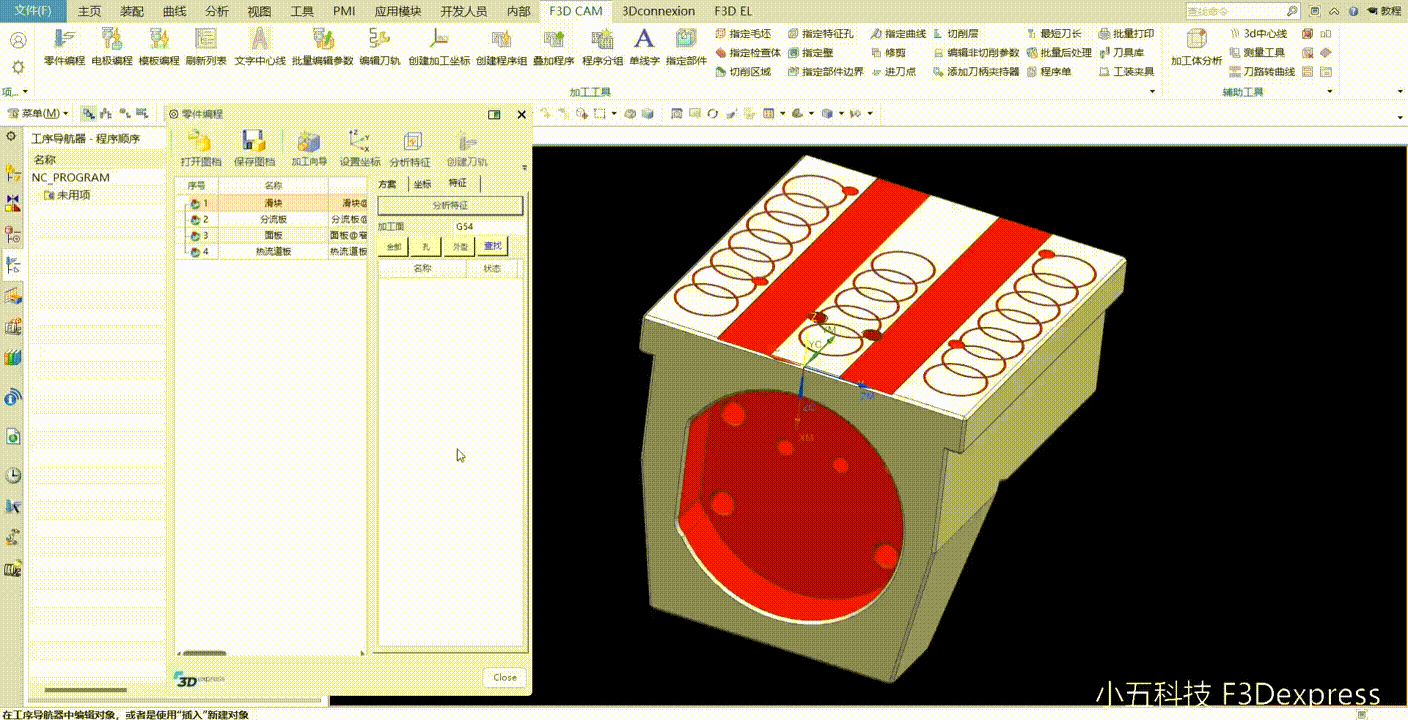Select the 测量工具 measuring tool
The image size is (1408, 720).
[1257, 53]
